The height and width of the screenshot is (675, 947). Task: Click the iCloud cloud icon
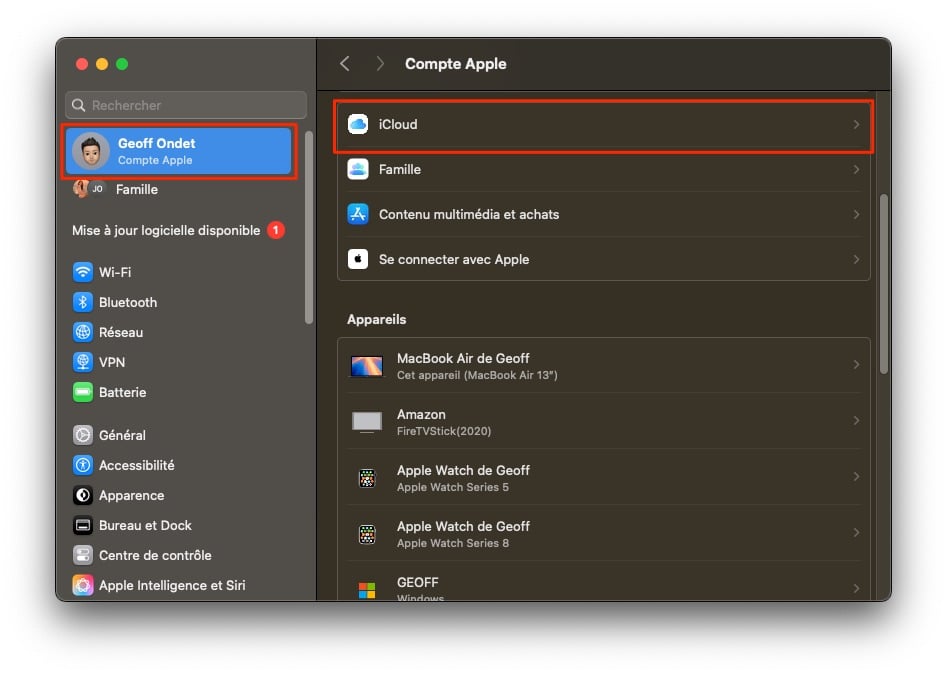(x=358, y=124)
